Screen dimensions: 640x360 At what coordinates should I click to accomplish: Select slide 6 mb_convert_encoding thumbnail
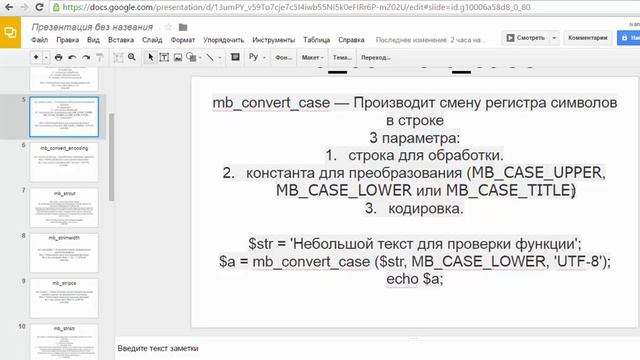click(x=64, y=162)
